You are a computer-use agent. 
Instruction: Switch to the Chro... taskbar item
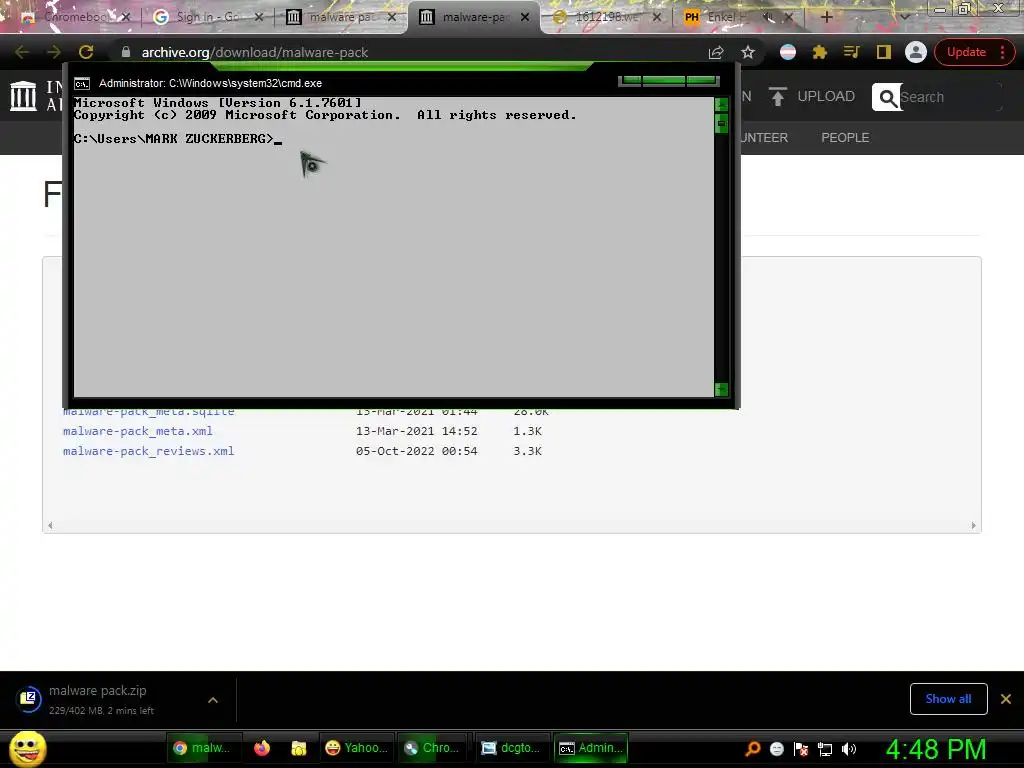coord(434,748)
